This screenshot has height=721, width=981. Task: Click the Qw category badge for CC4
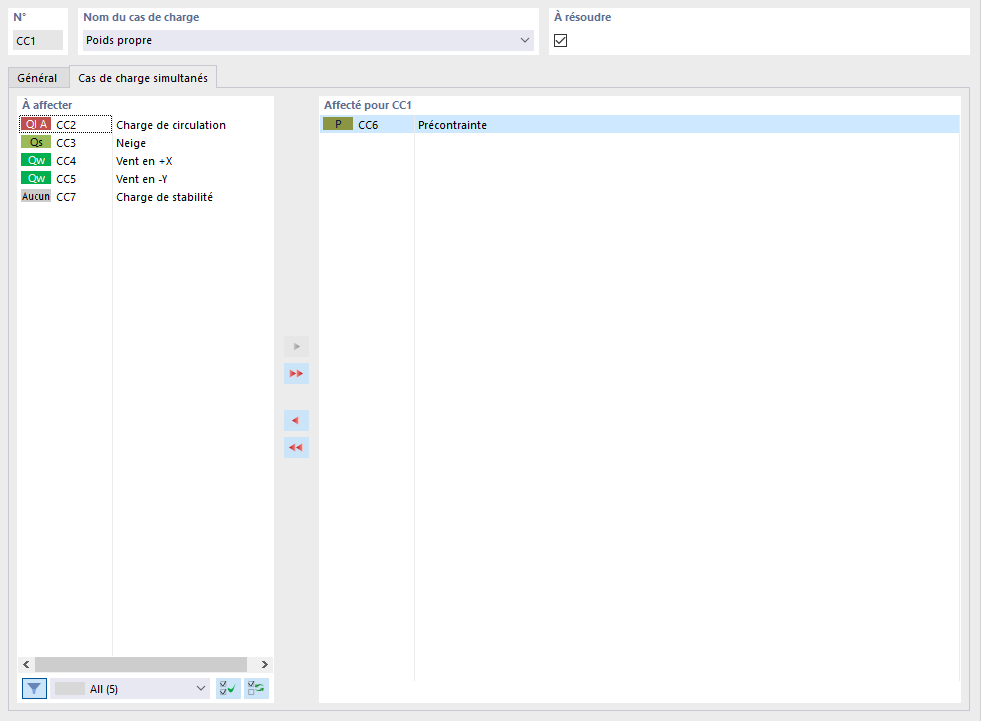(x=36, y=160)
